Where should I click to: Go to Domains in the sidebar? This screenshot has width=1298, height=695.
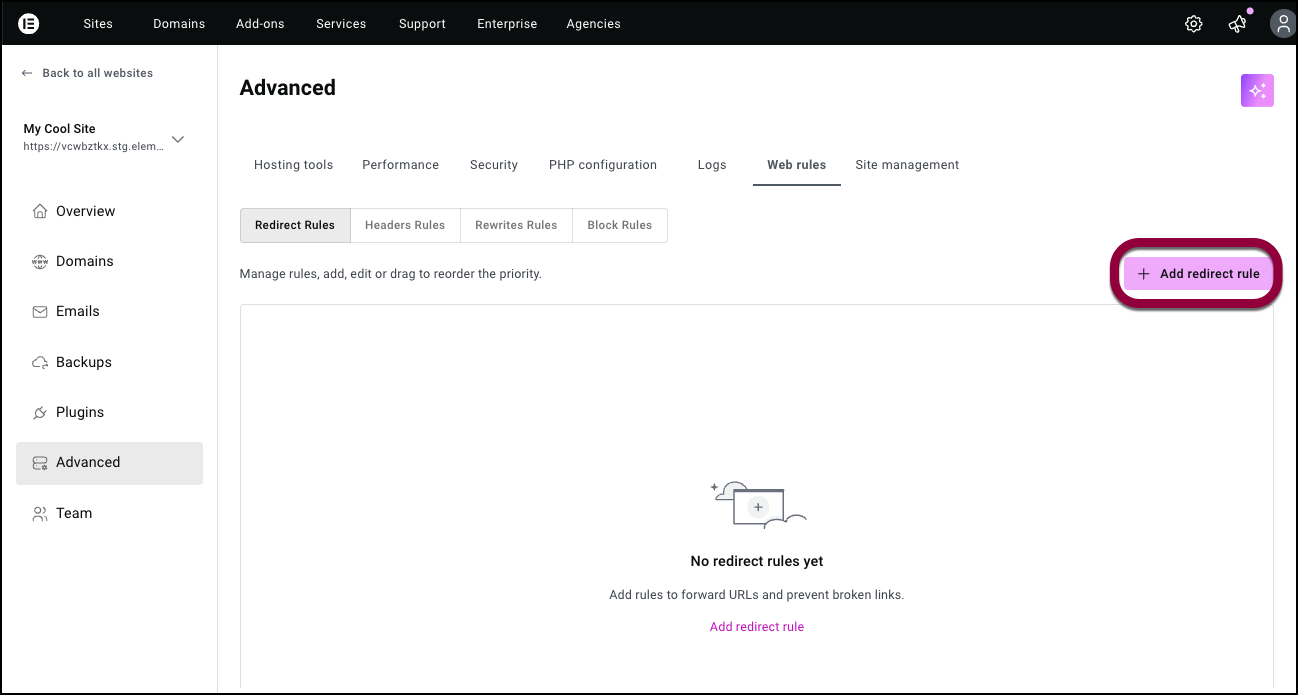84,261
